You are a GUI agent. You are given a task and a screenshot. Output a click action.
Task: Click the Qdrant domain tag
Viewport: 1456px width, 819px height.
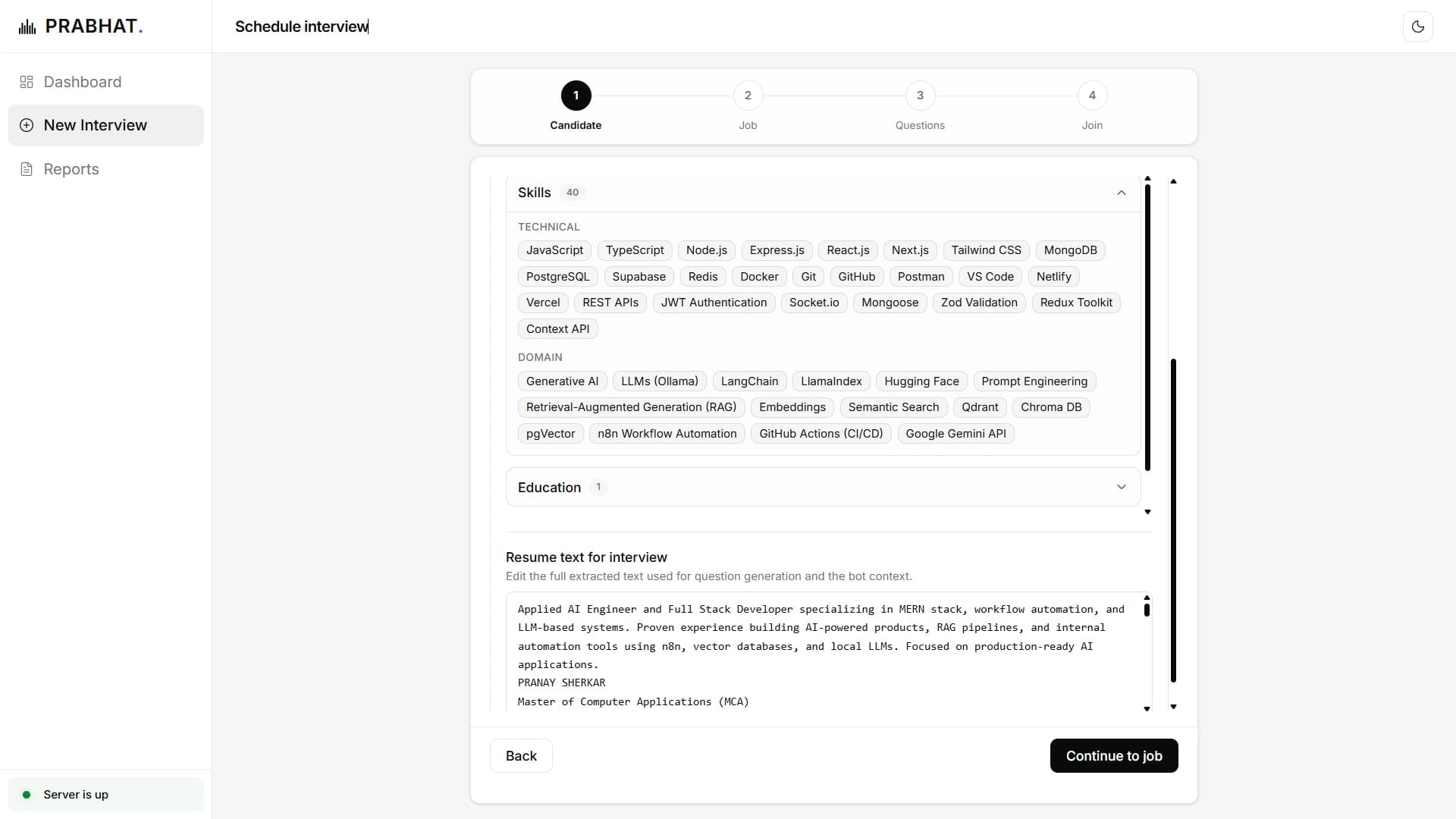[x=980, y=407]
